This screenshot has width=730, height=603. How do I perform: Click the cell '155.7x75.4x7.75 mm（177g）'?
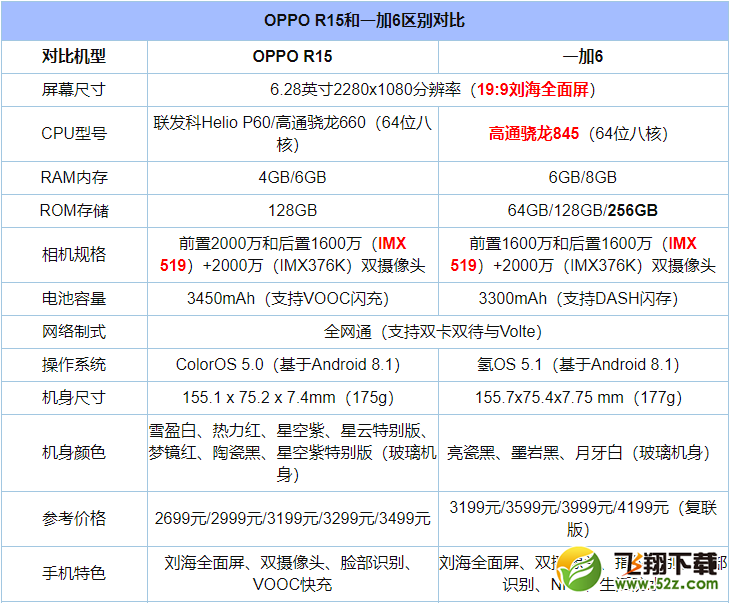pyautogui.click(x=583, y=398)
